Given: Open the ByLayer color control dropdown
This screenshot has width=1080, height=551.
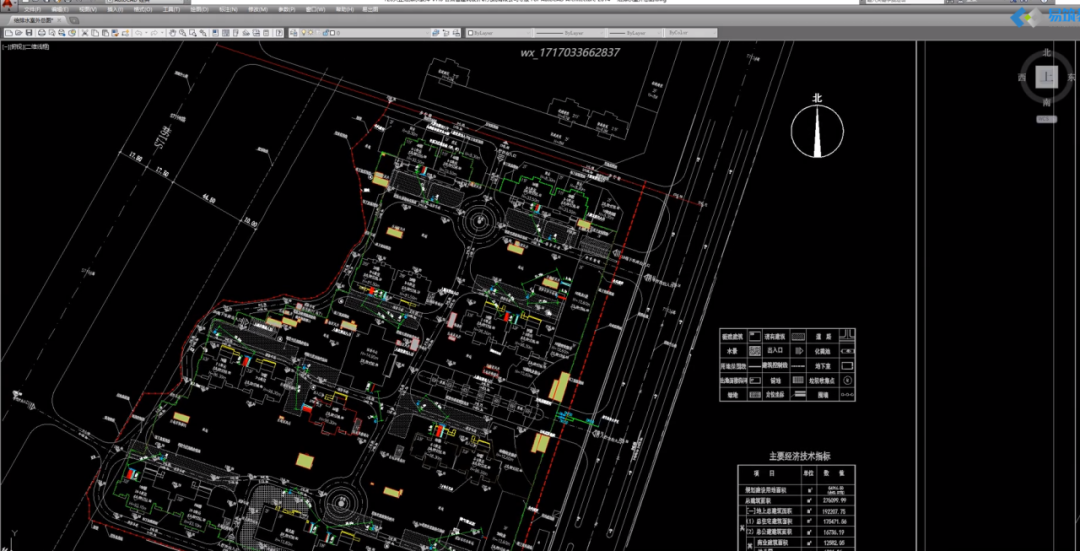Looking at the screenshot, I should [499, 33].
